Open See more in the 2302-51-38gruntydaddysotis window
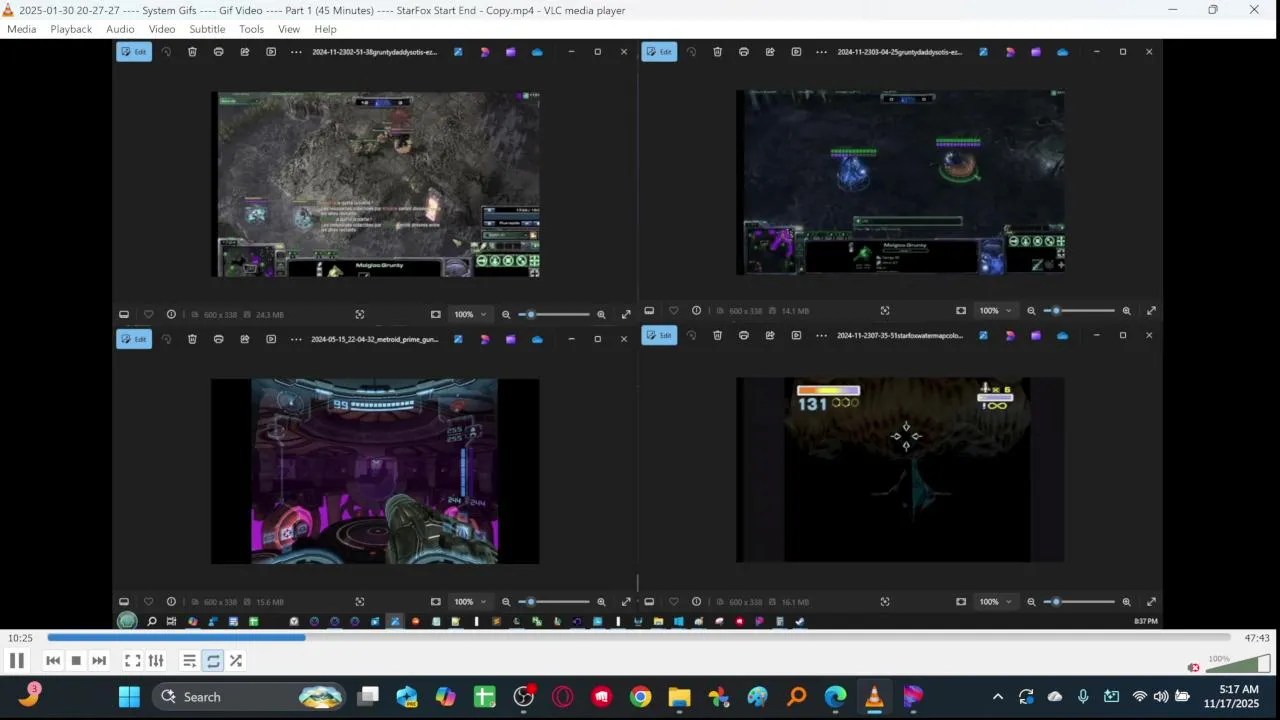The width and height of the screenshot is (1280, 720). coord(296,52)
